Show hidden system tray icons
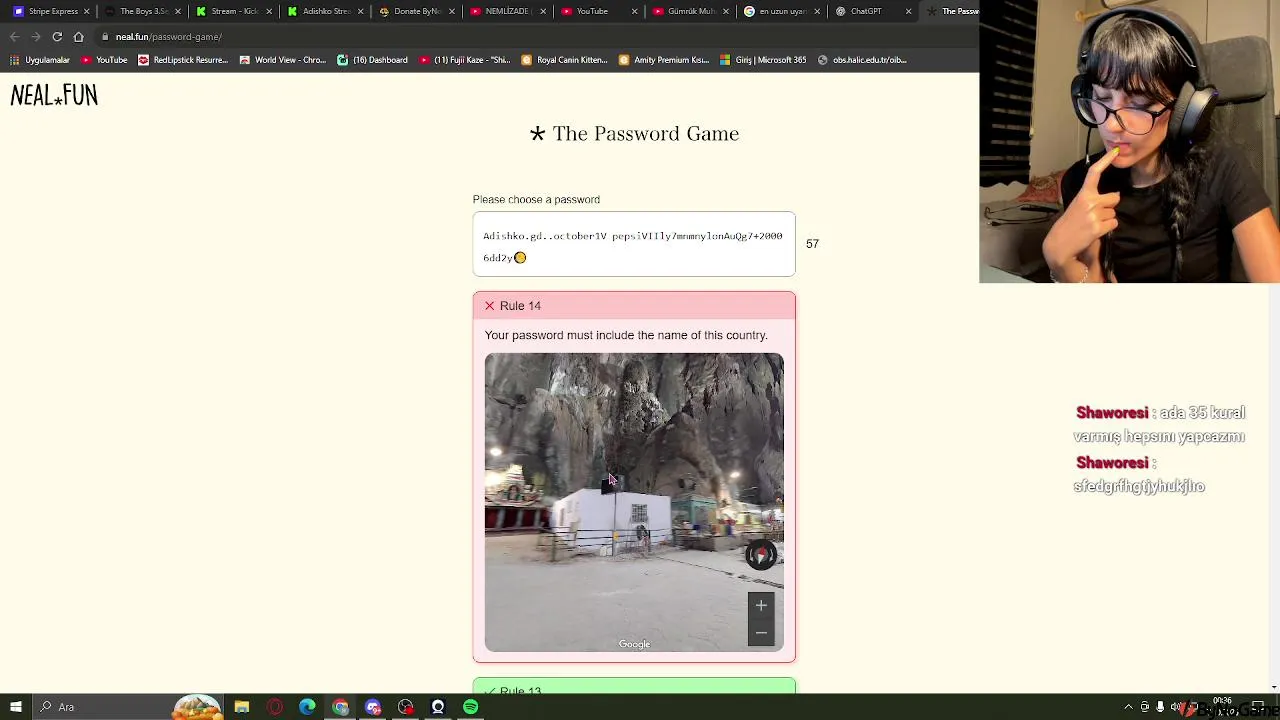The height and width of the screenshot is (720, 1280). (1128, 707)
